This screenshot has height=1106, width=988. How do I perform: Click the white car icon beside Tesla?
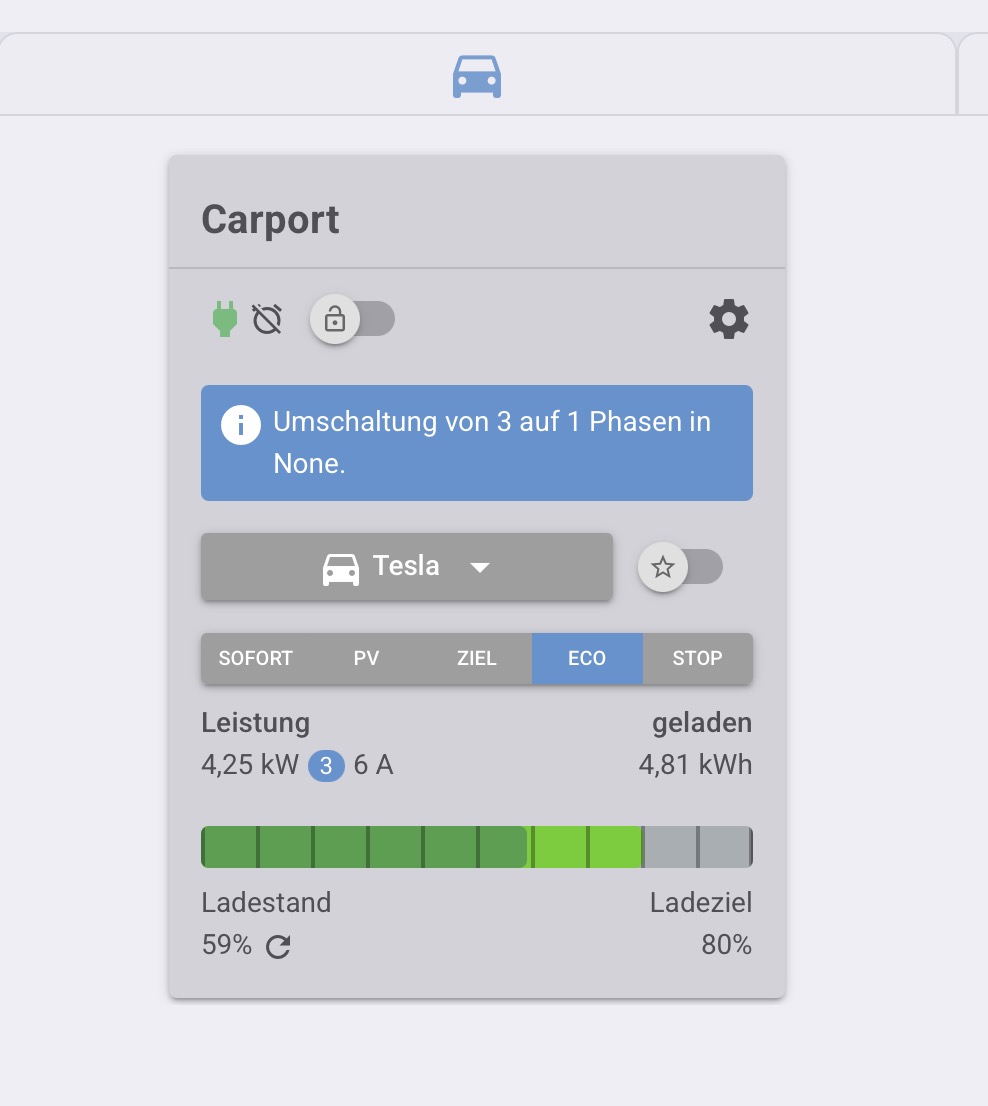340,568
